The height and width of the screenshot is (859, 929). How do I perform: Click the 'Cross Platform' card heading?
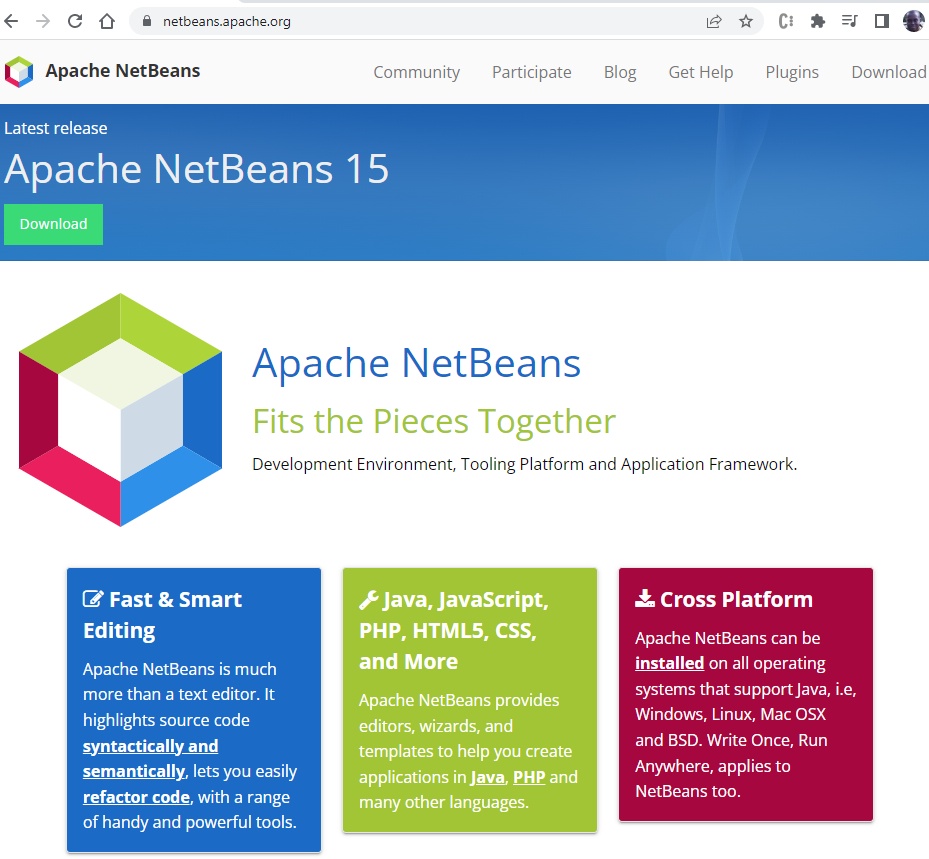pyautogui.click(x=736, y=599)
